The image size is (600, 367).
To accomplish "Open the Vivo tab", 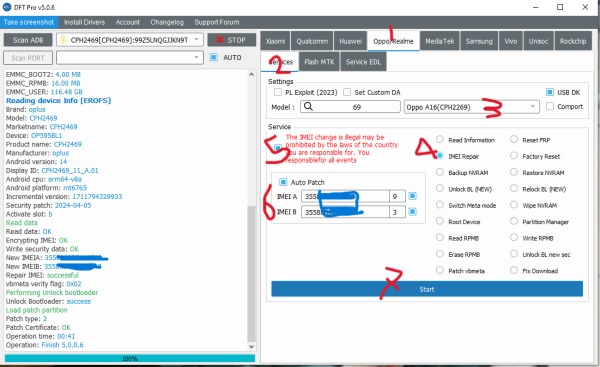I will [x=510, y=41].
